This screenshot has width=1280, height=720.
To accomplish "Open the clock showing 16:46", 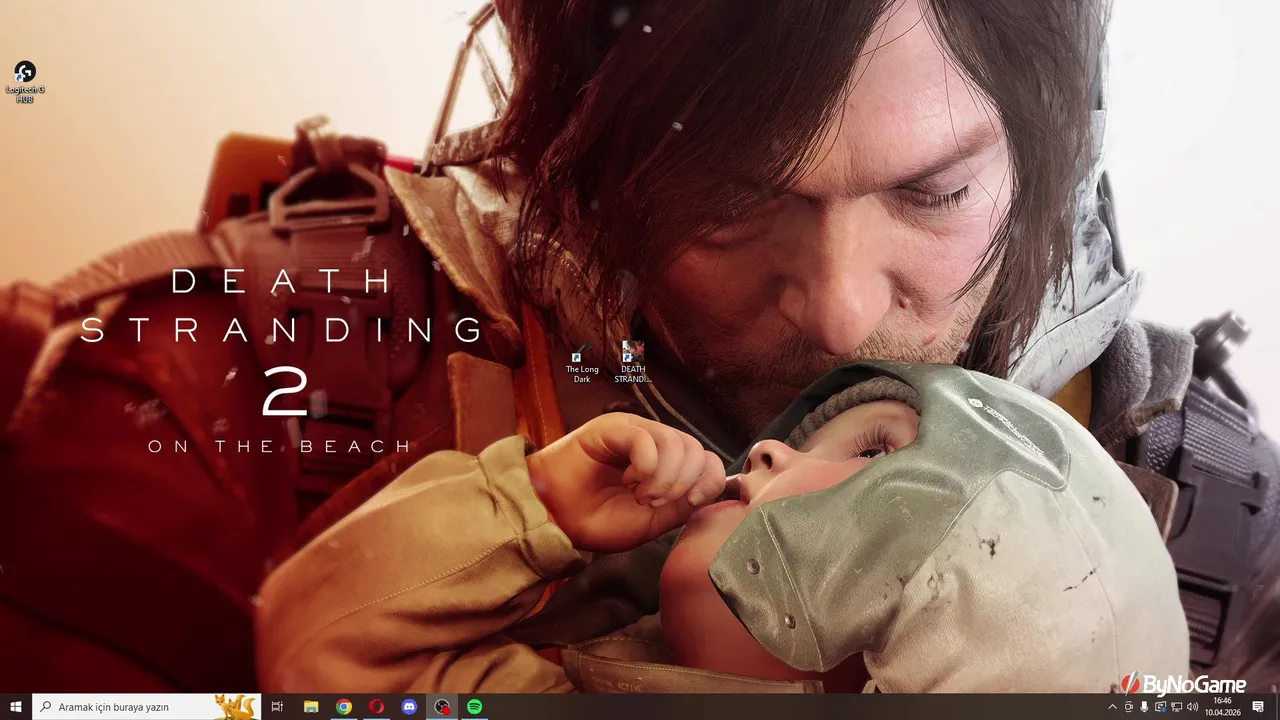I will click(1222, 707).
